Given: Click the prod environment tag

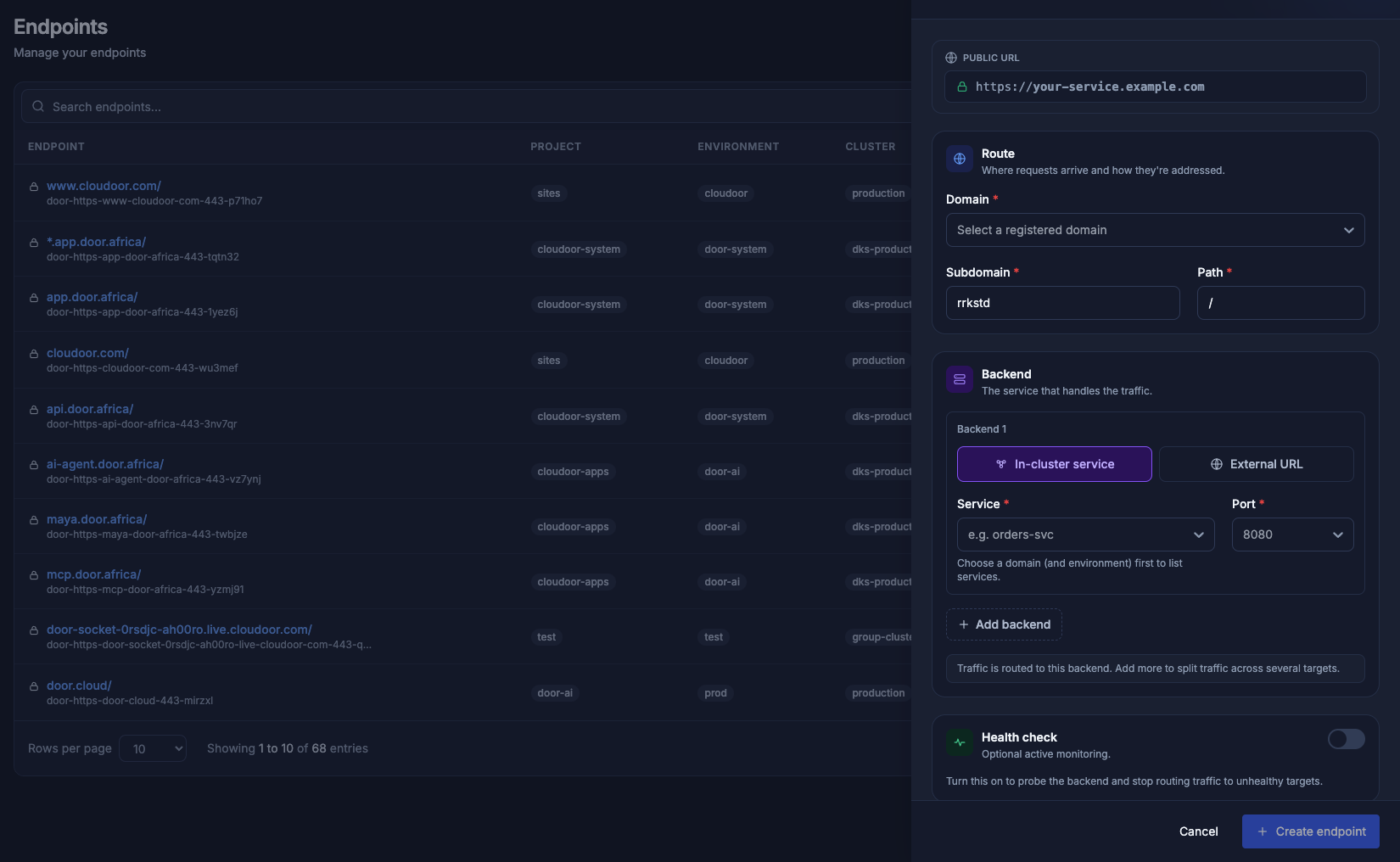Looking at the screenshot, I should (x=715, y=693).
